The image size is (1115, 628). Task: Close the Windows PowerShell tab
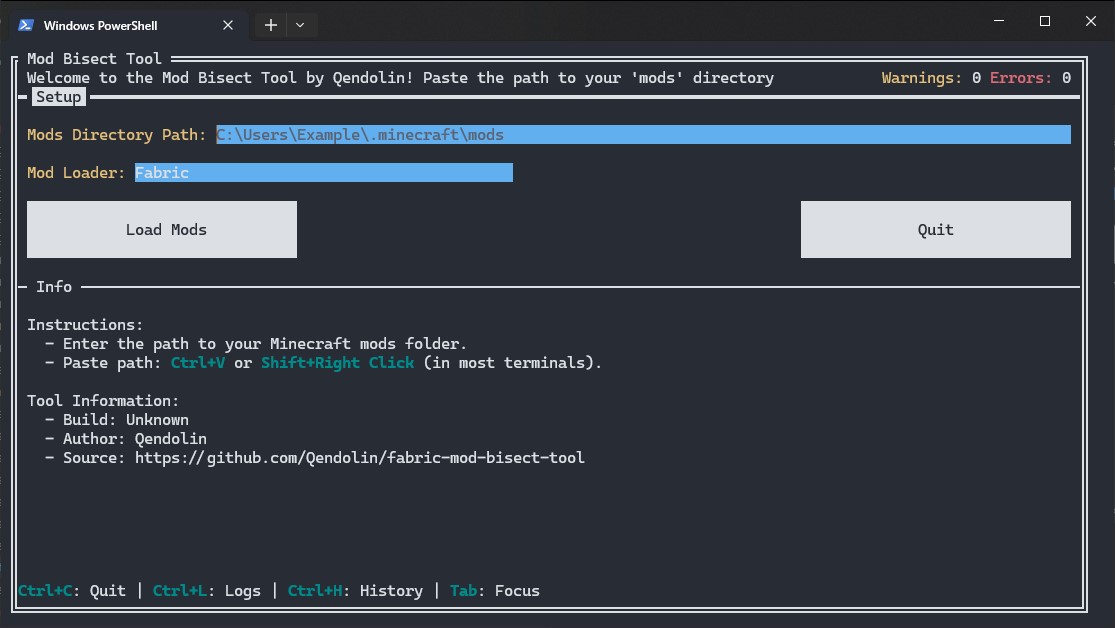(228, 25)
